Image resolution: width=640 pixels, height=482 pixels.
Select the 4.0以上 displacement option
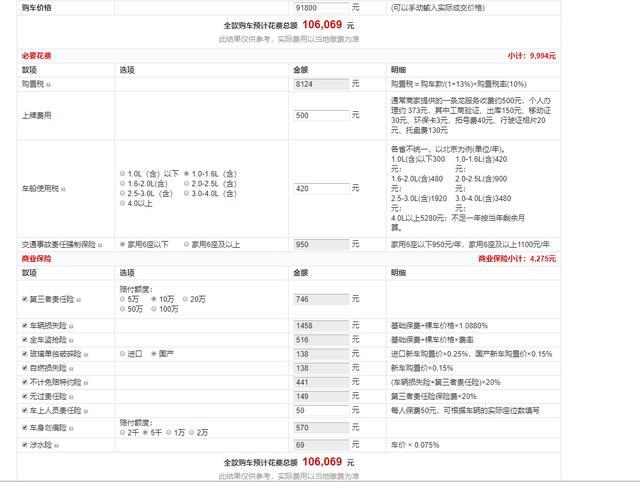click(x=122, y=203)
